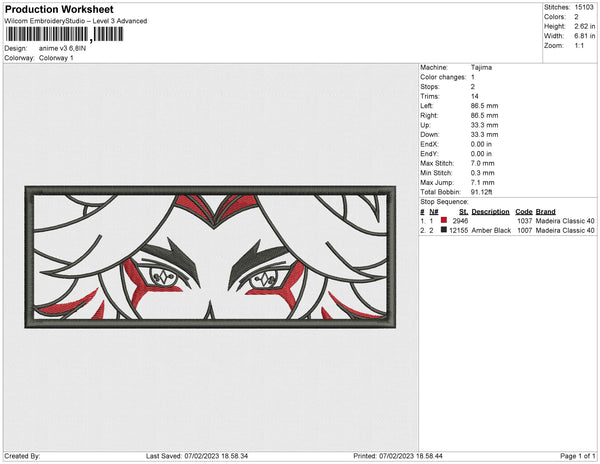The height and width of the screenshot is (464, 600).
Task: Click the Trims value 14
Action: click(x=473, y=94)
